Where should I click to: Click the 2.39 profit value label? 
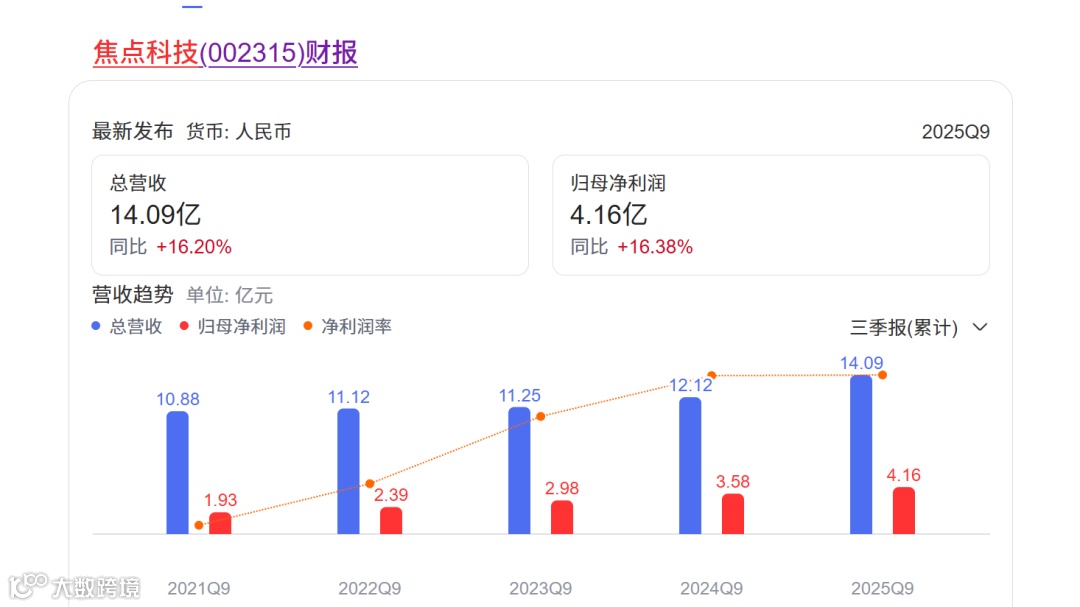coord(391,495)
